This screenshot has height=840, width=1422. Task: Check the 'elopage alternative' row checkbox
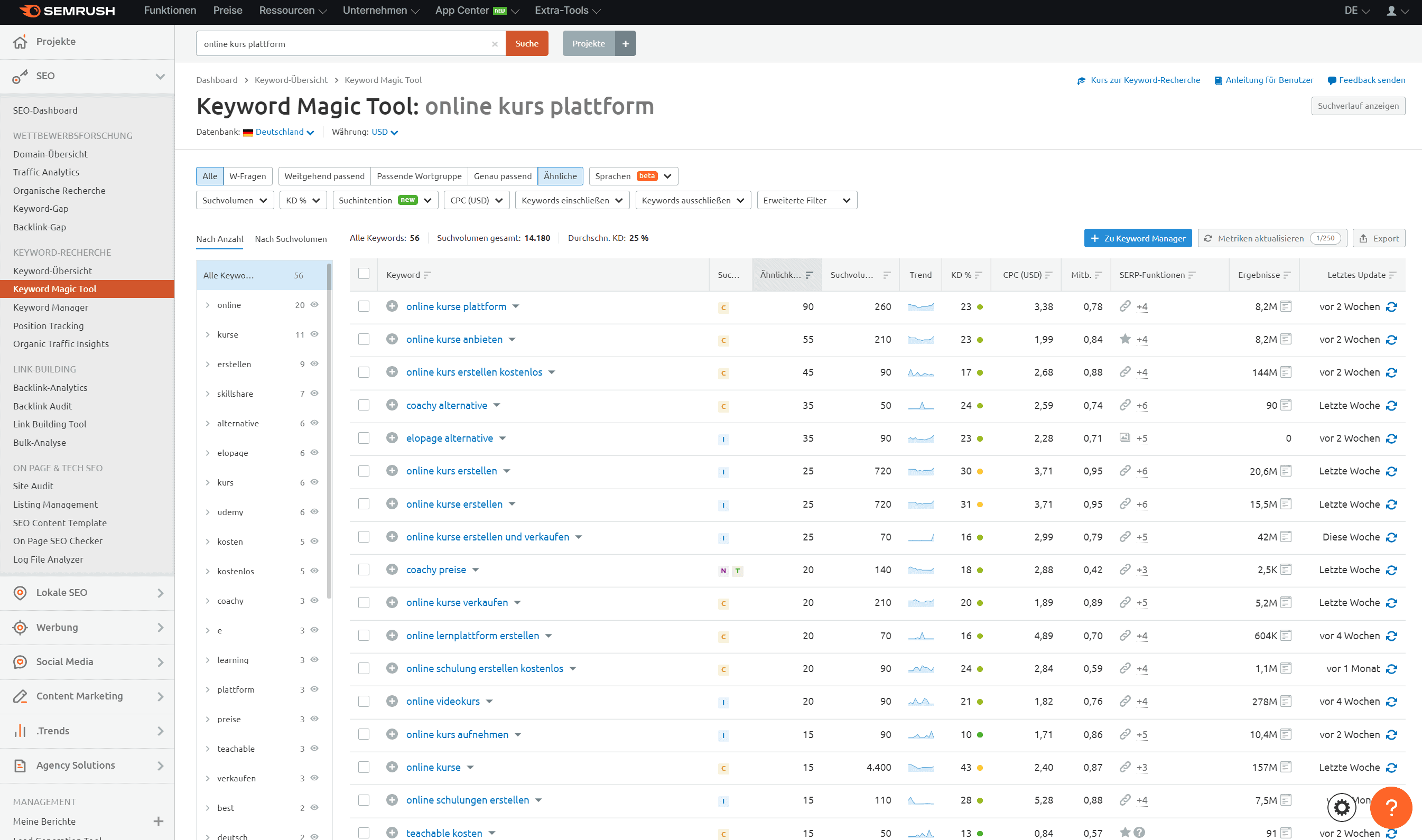(x=364, y=438)
